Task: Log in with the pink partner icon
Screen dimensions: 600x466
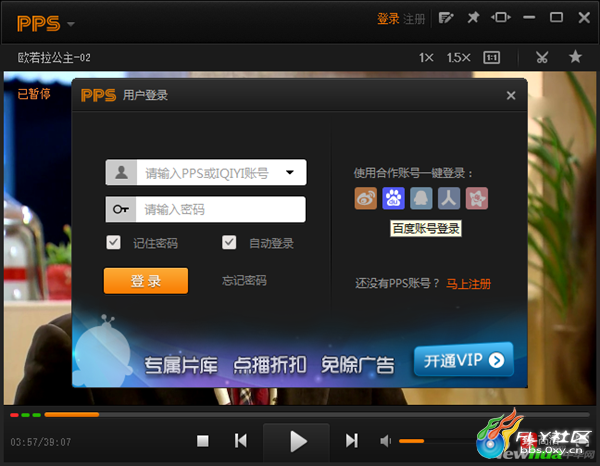Action: [477, 198]
